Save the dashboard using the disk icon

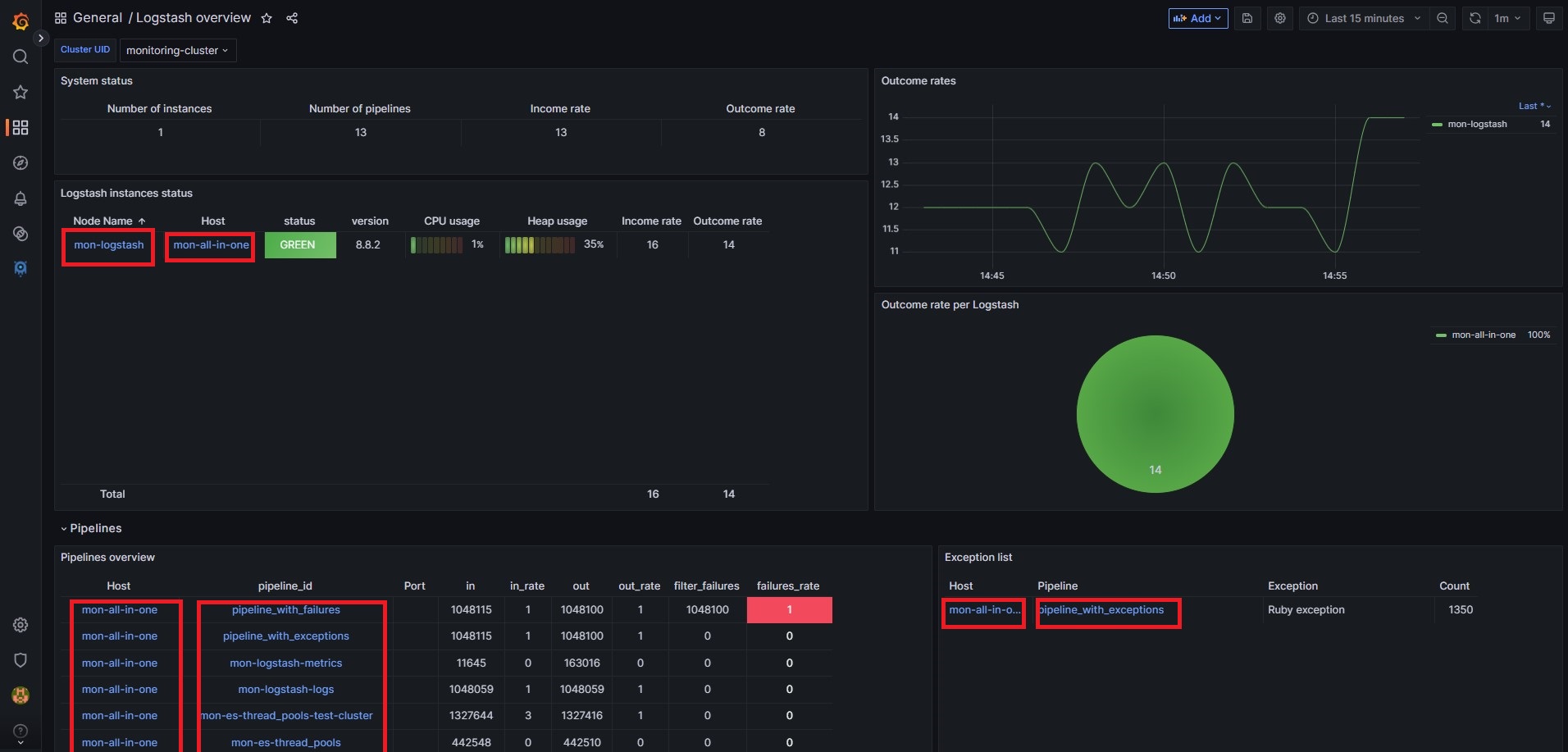1247,18
